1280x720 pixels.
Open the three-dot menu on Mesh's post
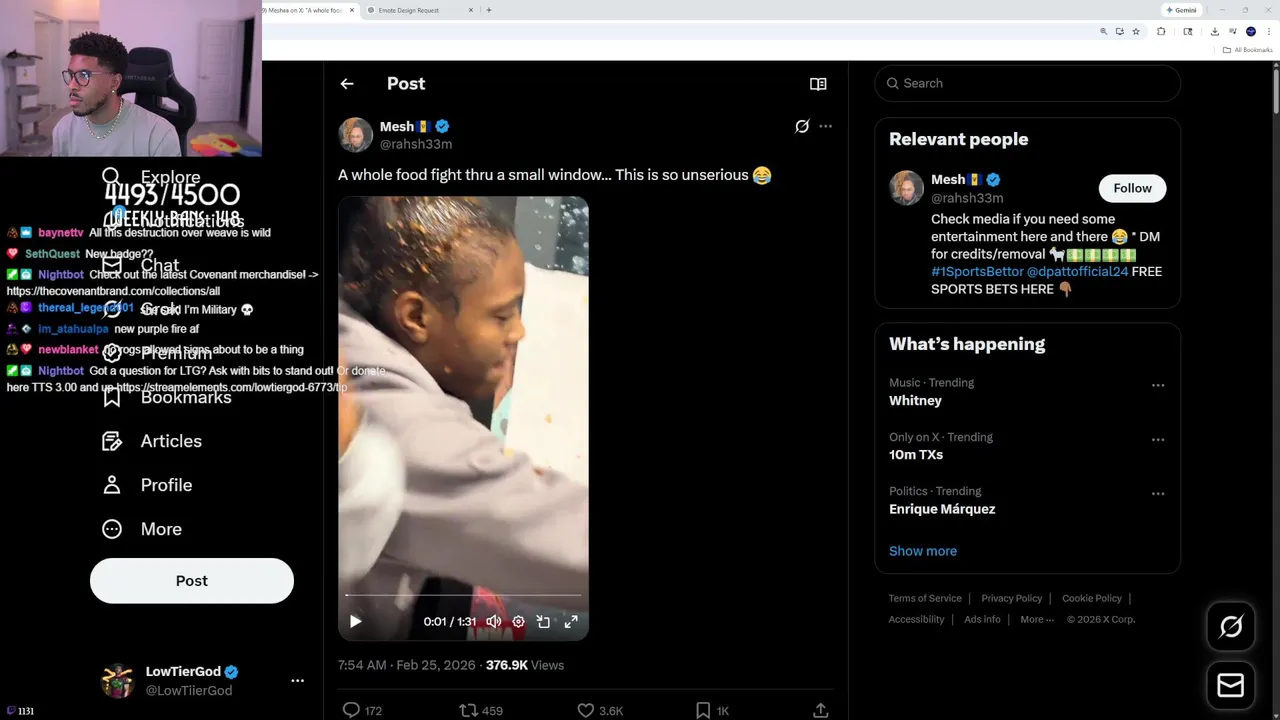tap(825, 126)
